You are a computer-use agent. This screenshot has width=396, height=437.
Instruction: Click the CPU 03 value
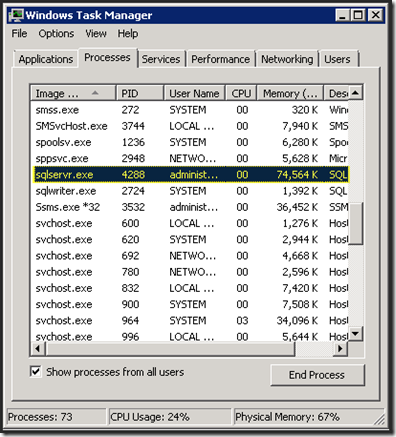(x=242, y=321)
